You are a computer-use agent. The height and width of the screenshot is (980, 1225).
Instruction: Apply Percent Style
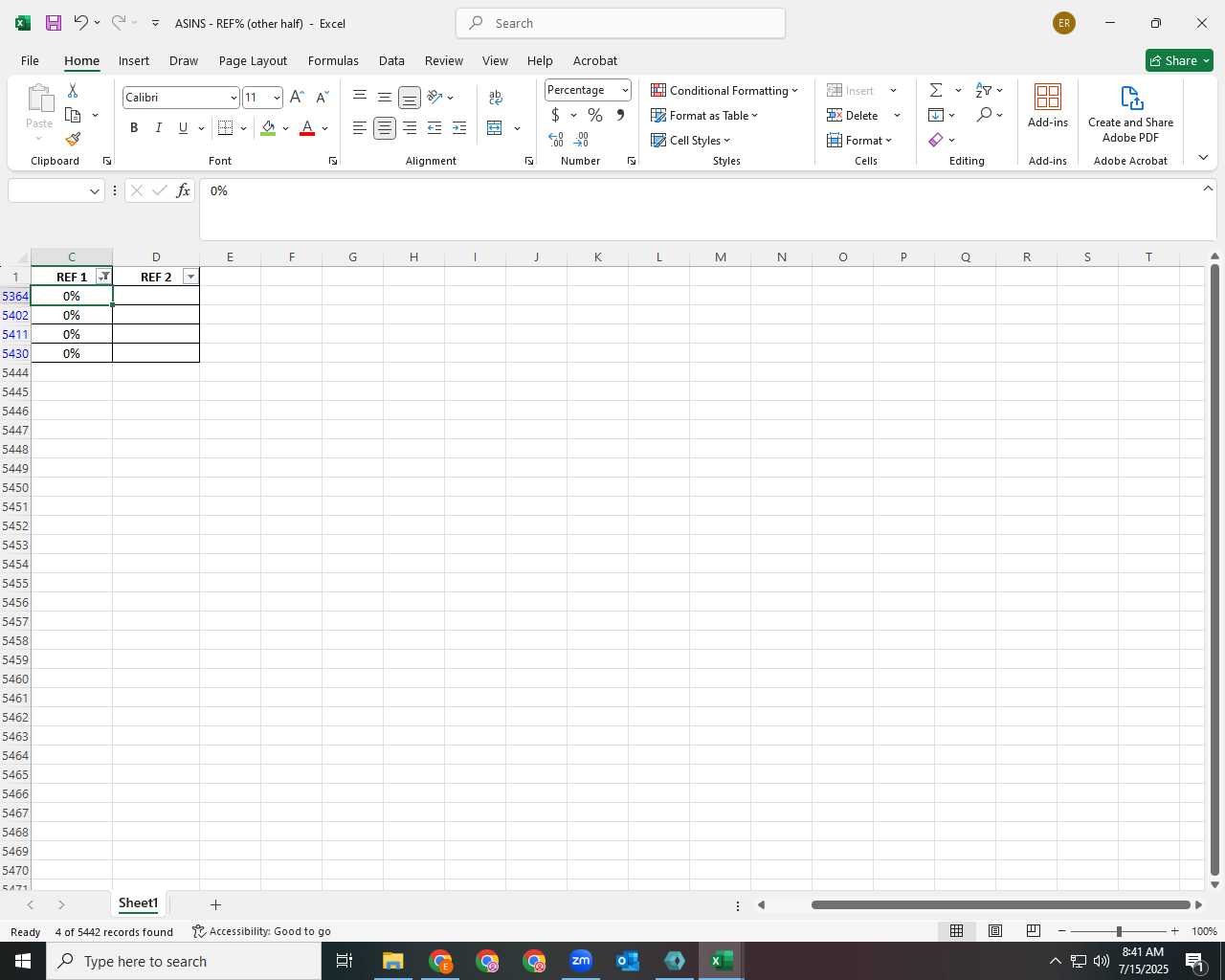click(595, 115)
